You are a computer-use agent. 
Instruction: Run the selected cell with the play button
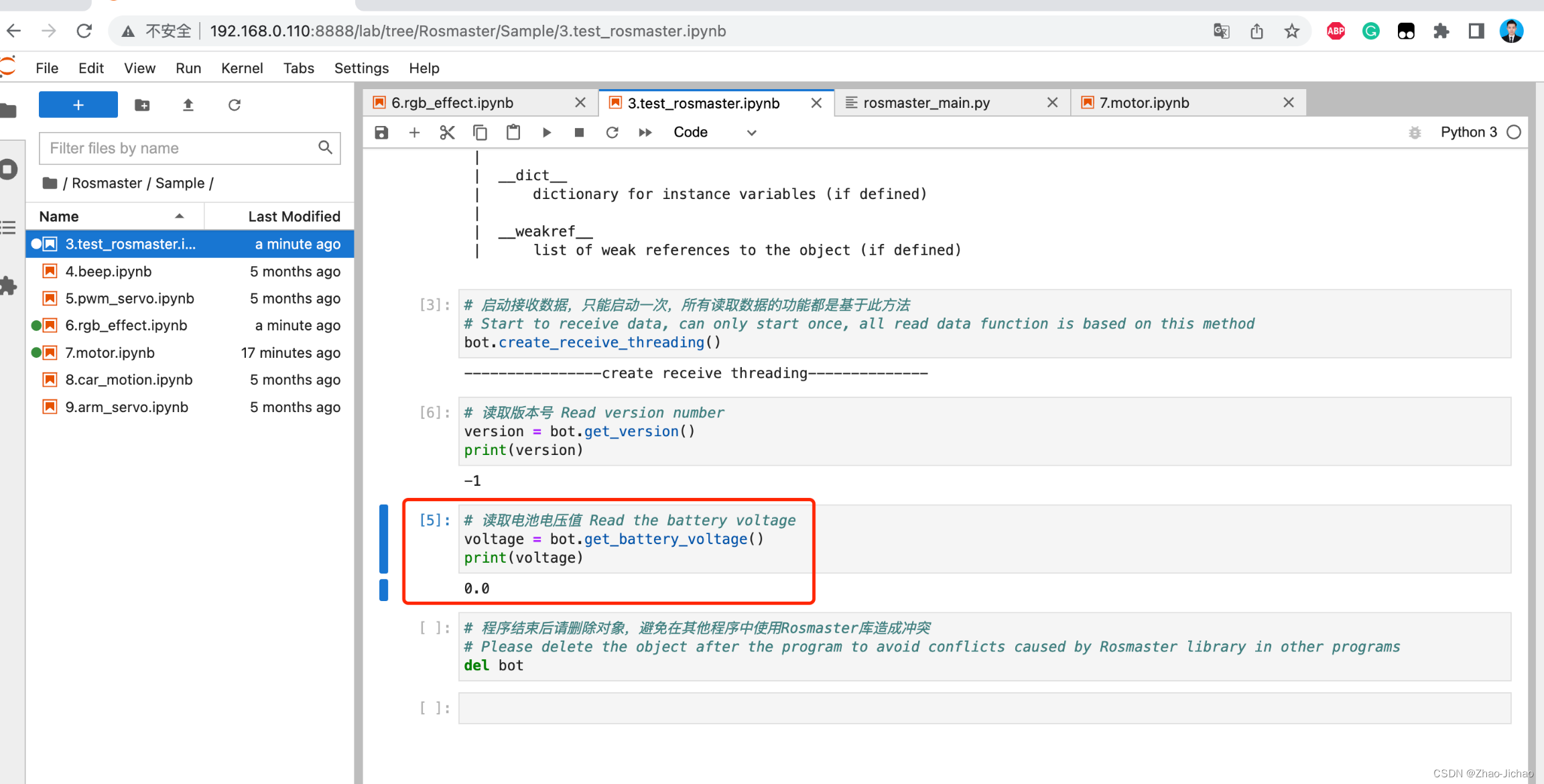[547, 133]
